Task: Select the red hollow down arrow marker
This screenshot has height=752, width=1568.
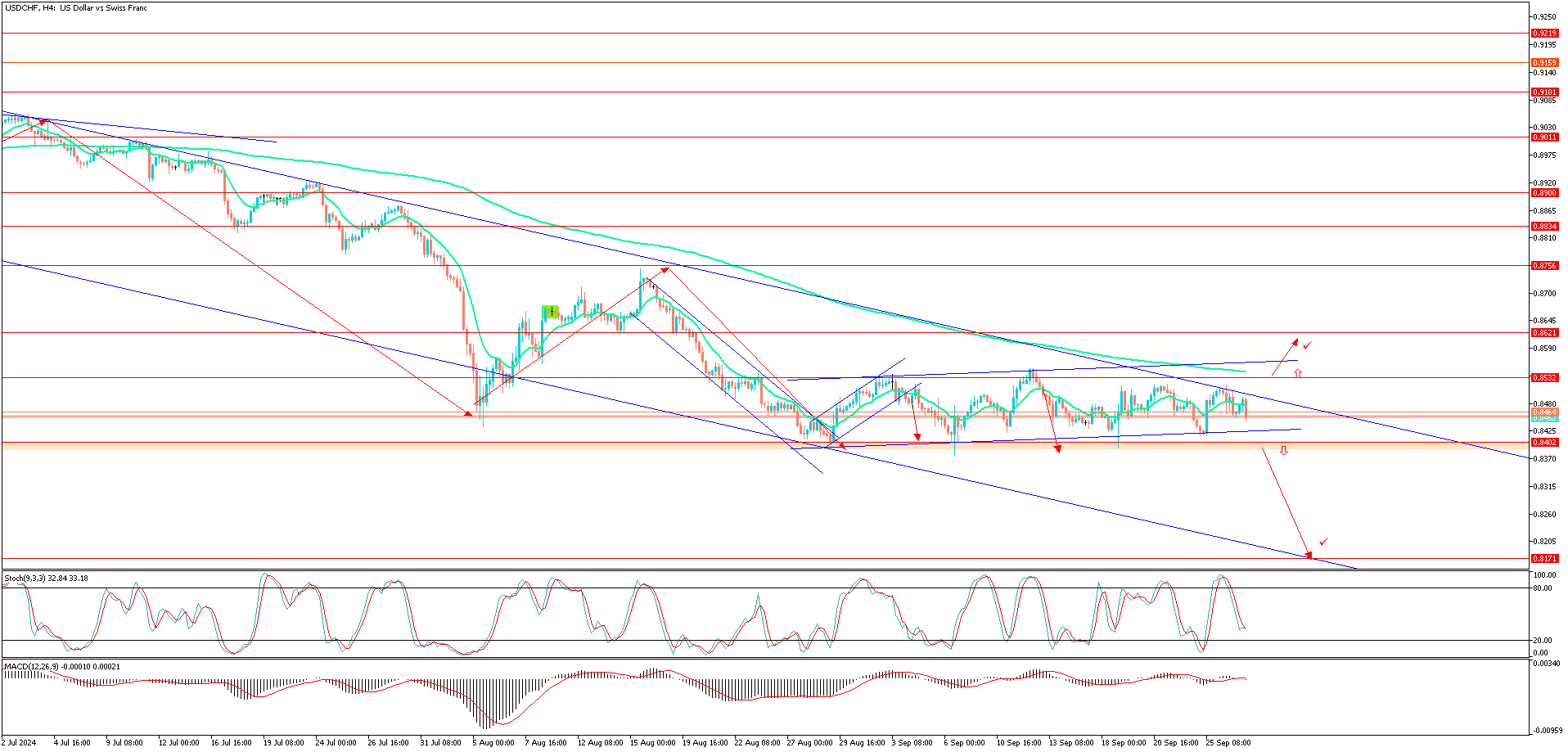Action: coord(1283,450)
